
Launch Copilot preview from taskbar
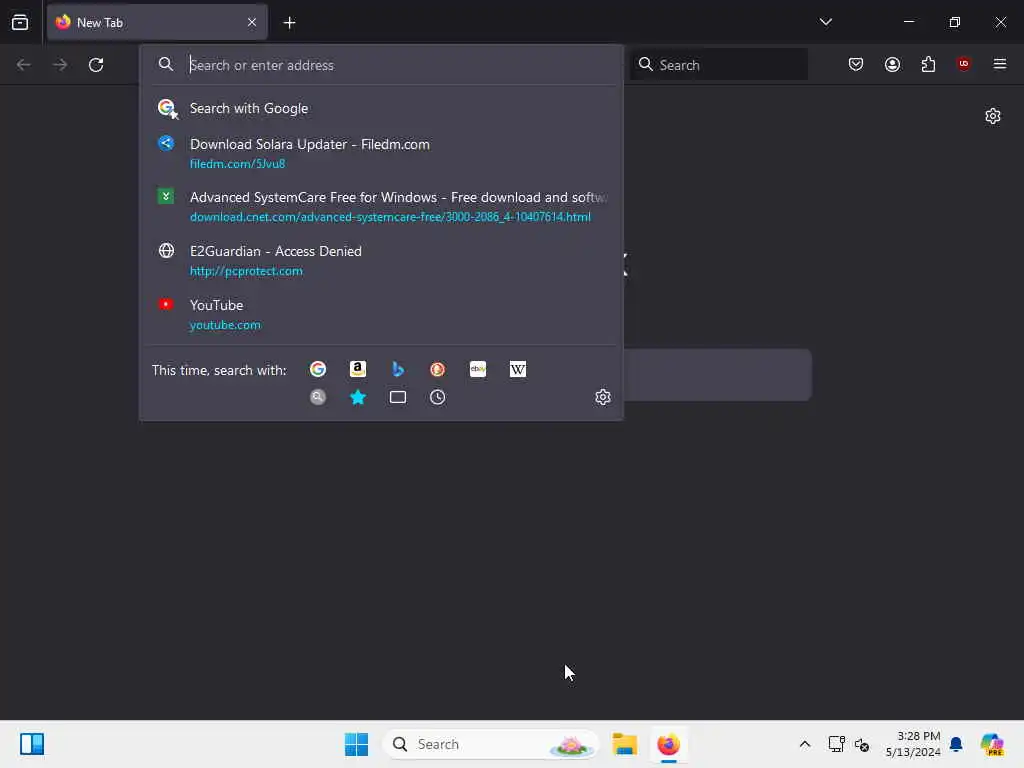[x=992, y=744]
